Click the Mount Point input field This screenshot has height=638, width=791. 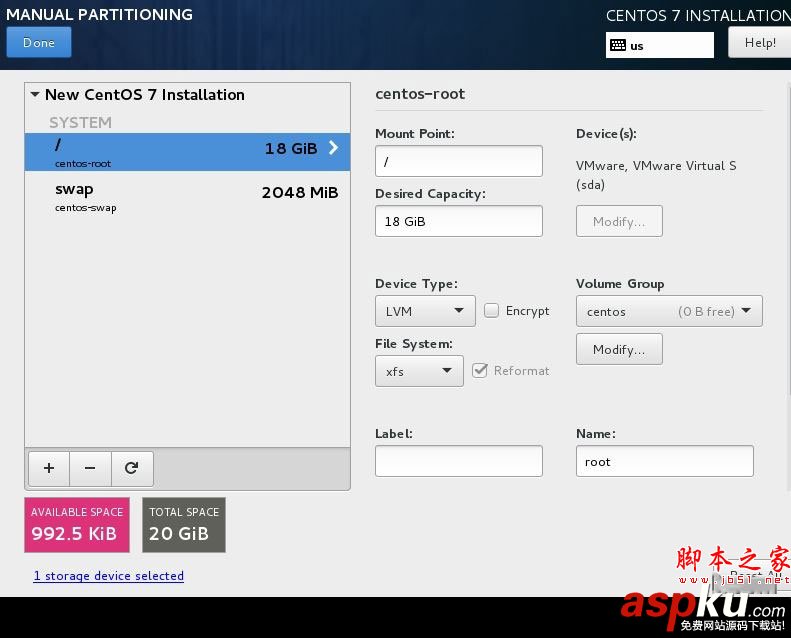coord(459,161)
